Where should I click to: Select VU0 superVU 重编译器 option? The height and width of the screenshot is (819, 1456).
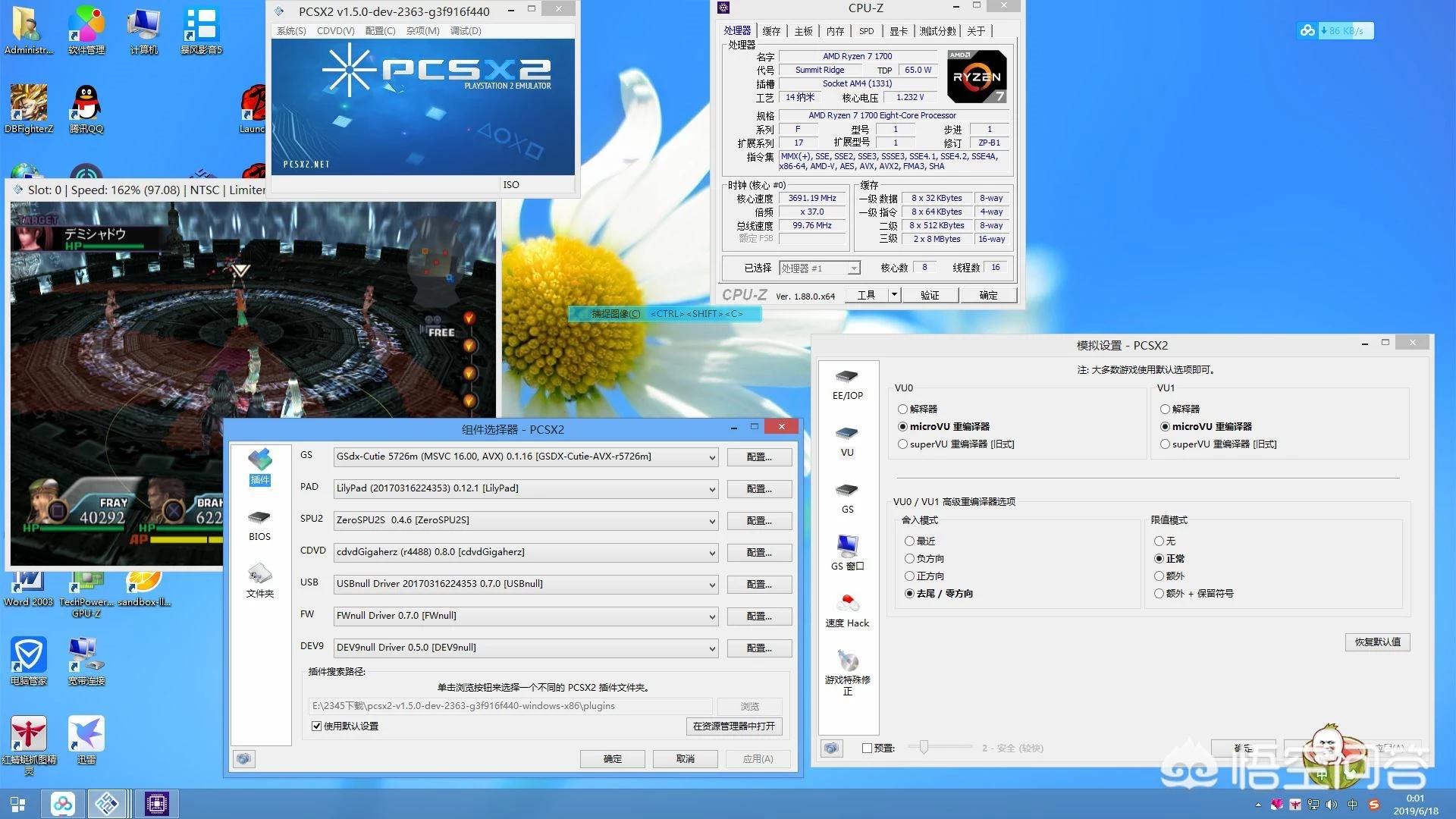pyautogui.click(x=956, y=444)
